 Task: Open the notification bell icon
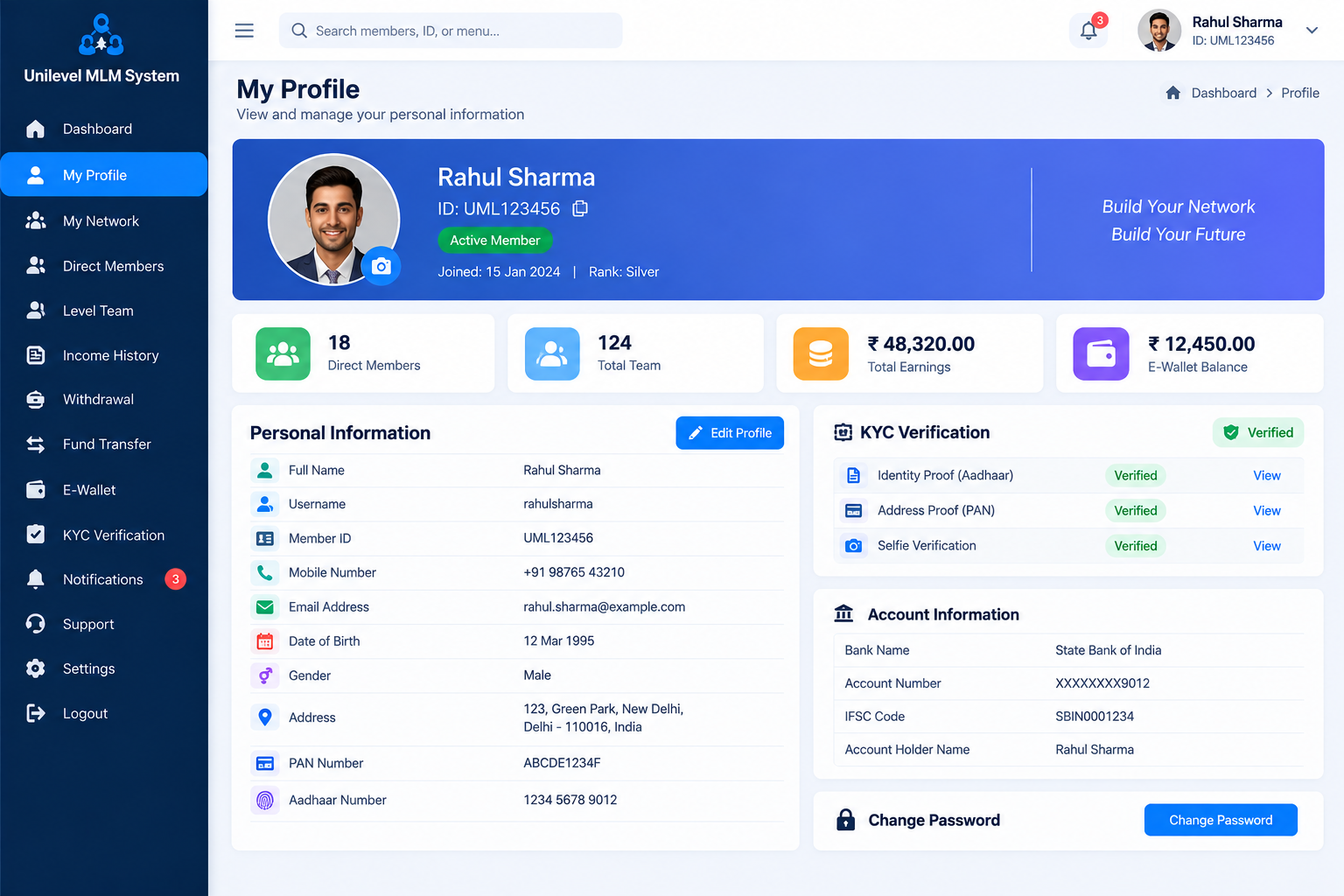(x=1088, y=31)
